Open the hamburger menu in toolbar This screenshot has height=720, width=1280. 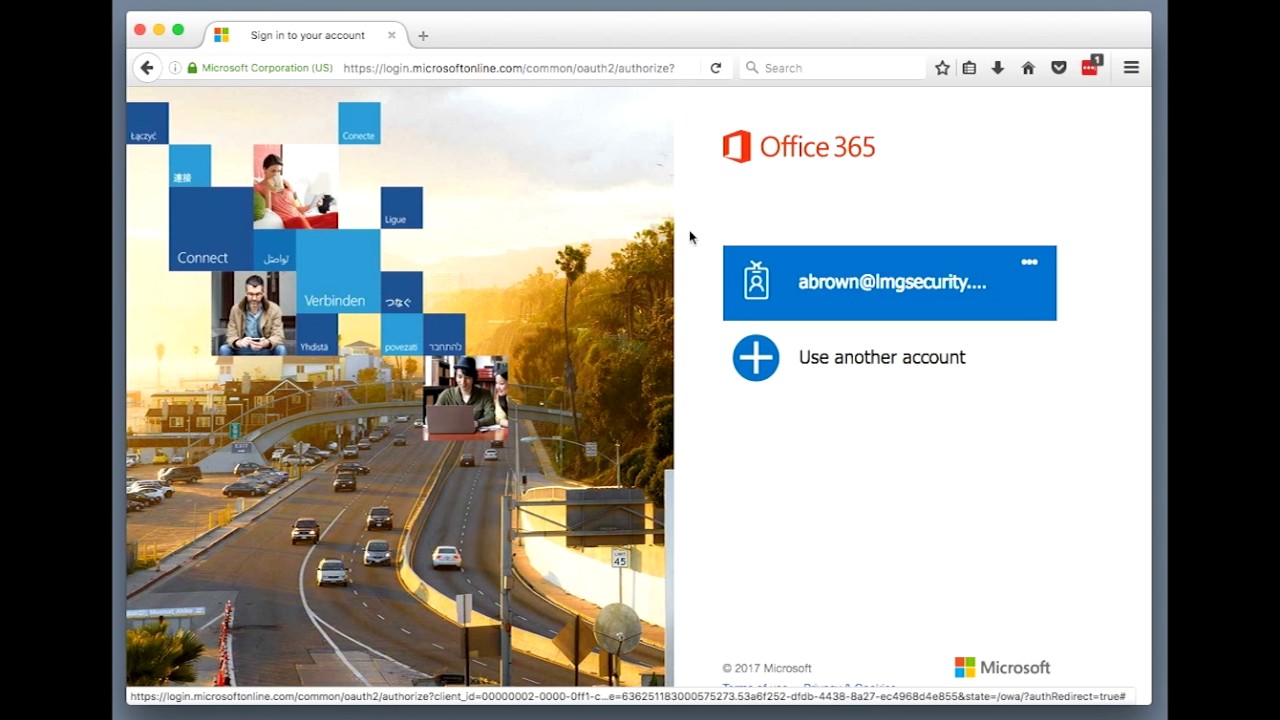[1131, 68]
